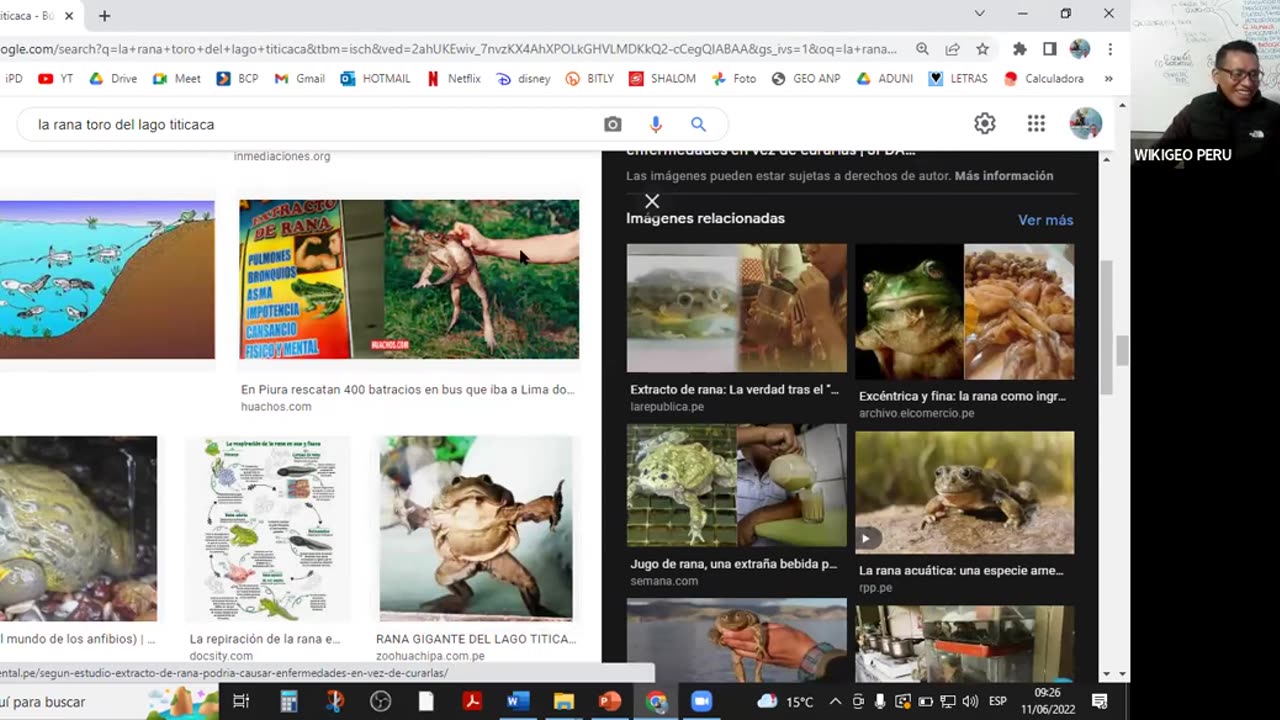Open the Calculadora bookmark
The width and height of the screenshot is (1280, 720).
(1043, 78)
